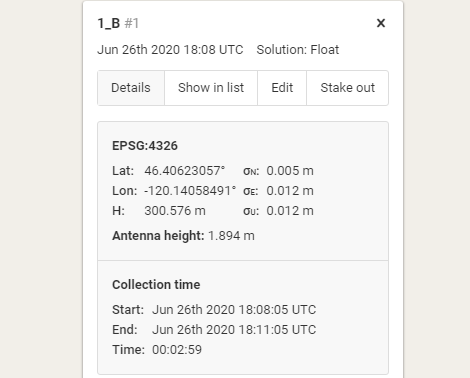The image size is (470, 378).
Task: Select the longitude value -120.14058491°
Action: coord(190,191)
